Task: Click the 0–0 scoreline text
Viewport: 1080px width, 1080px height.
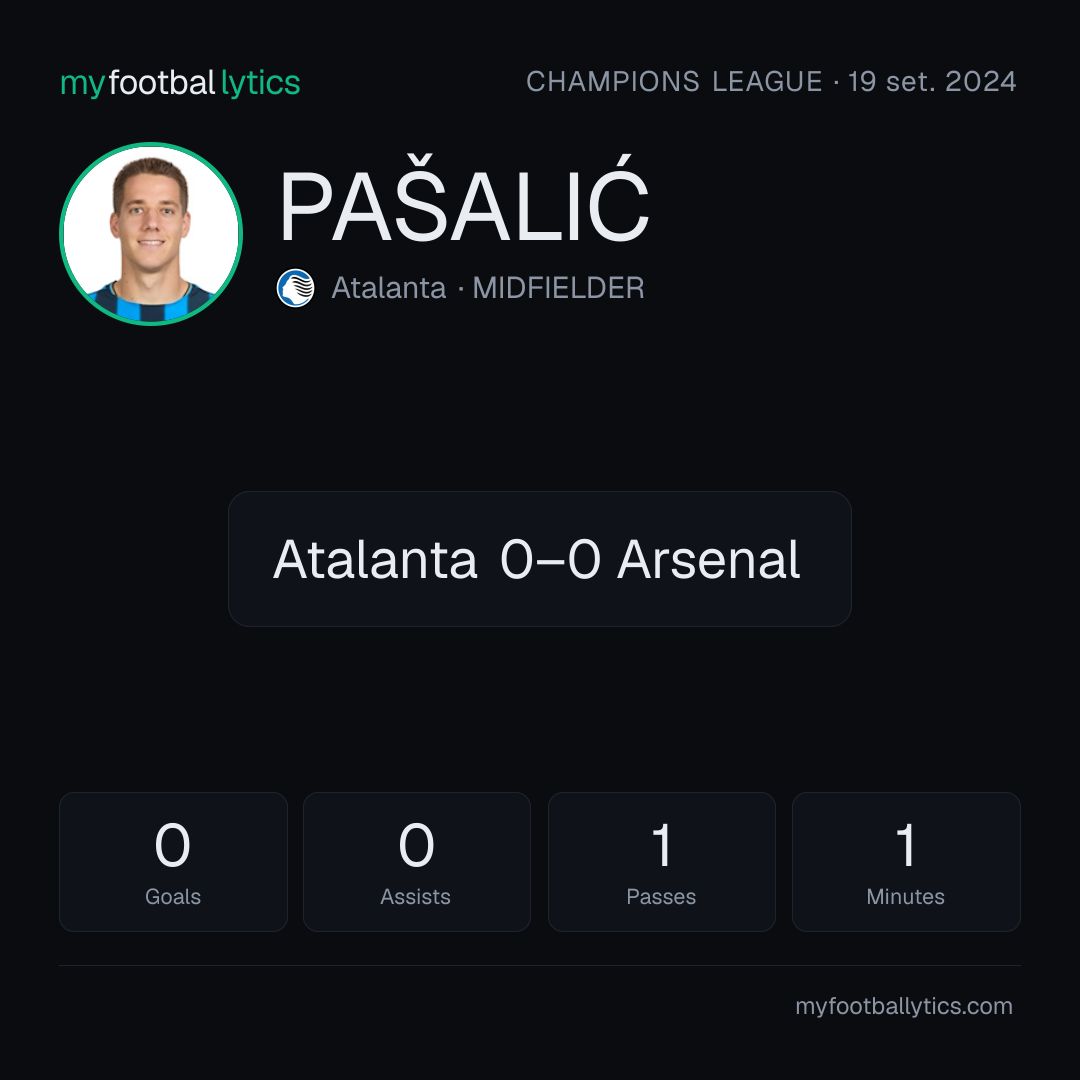Action: pyautogui.click(x=550, y=559)
